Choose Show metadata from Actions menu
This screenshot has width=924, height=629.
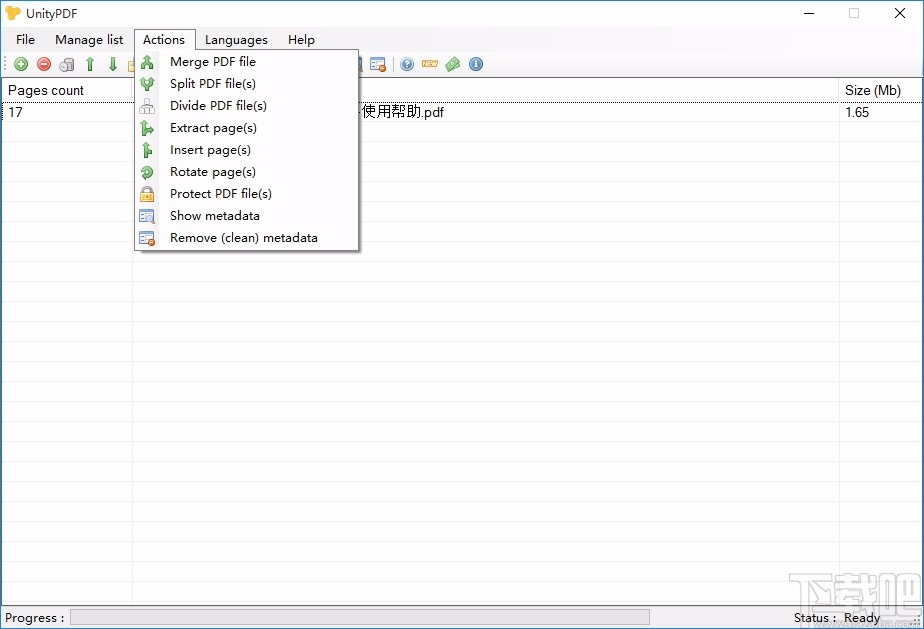(x=215, y=216)
